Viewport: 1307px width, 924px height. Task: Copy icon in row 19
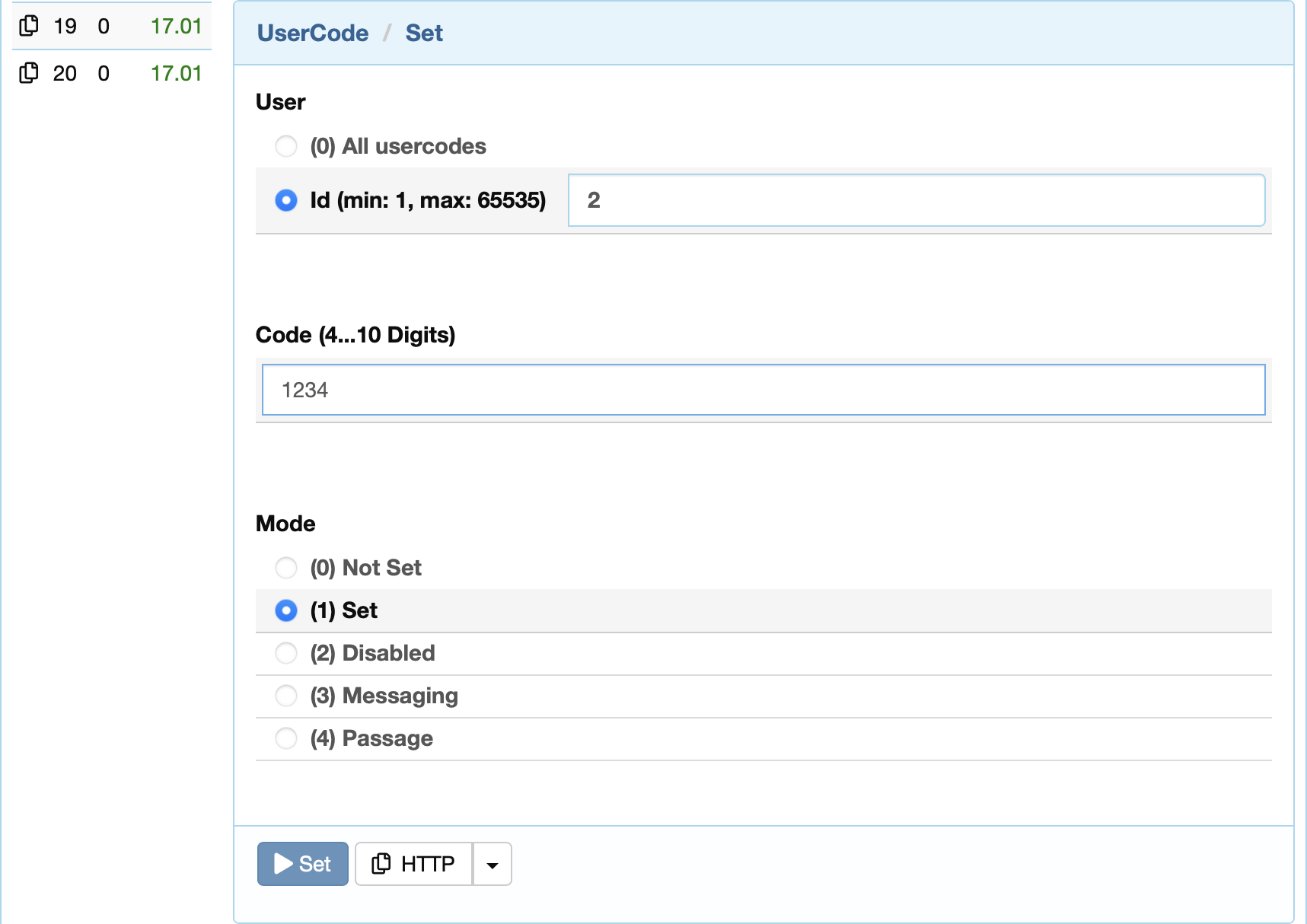click(29, 26)
